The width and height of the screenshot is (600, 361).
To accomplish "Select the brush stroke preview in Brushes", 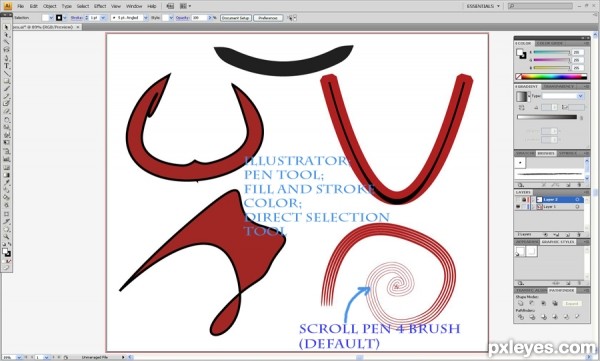I will coord(549,174).
